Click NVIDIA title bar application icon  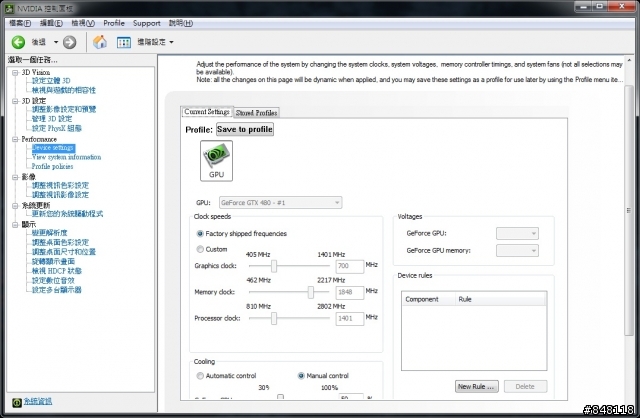9,8
